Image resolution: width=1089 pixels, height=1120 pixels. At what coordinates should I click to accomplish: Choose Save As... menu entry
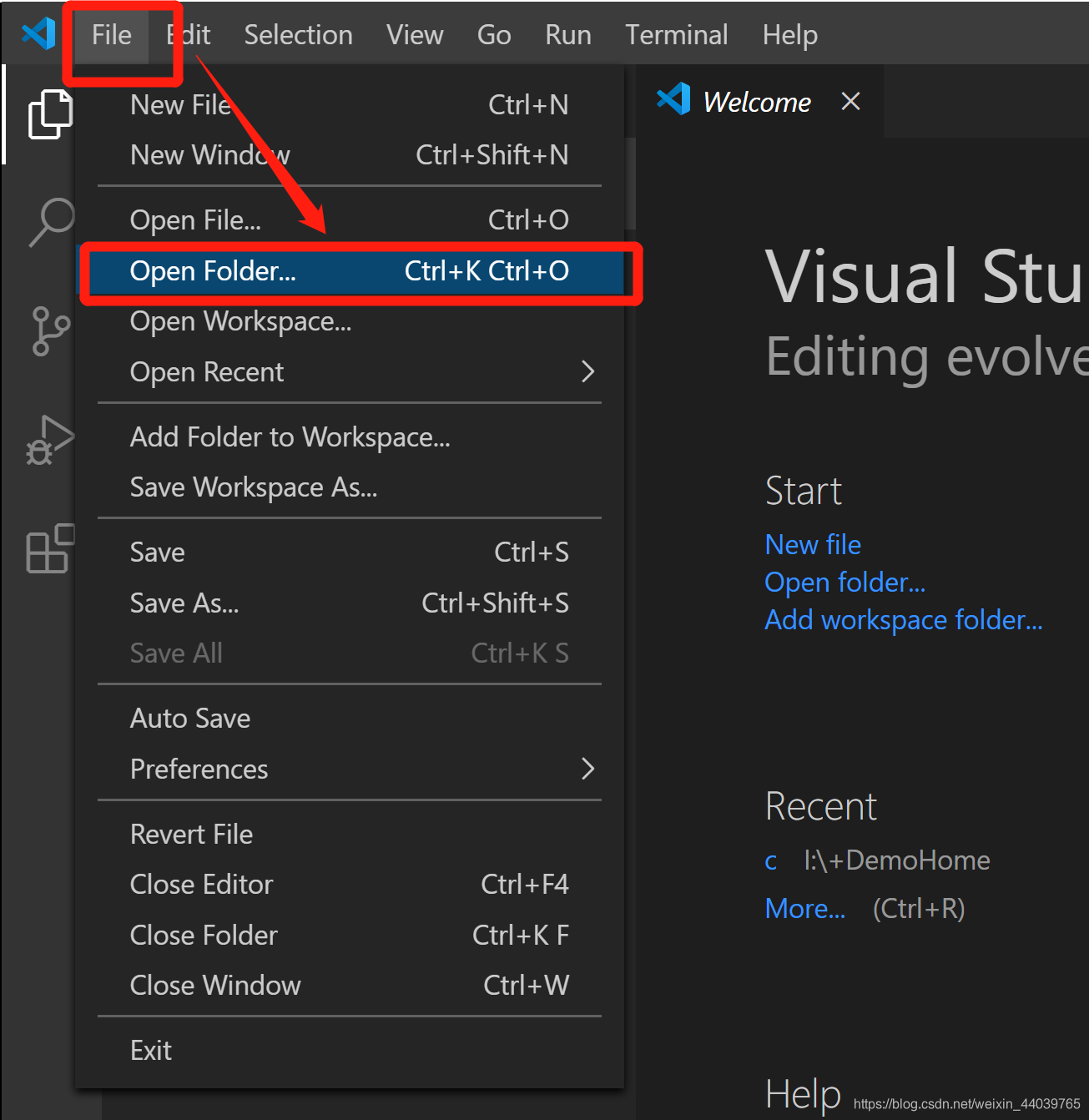coord(350,603)
